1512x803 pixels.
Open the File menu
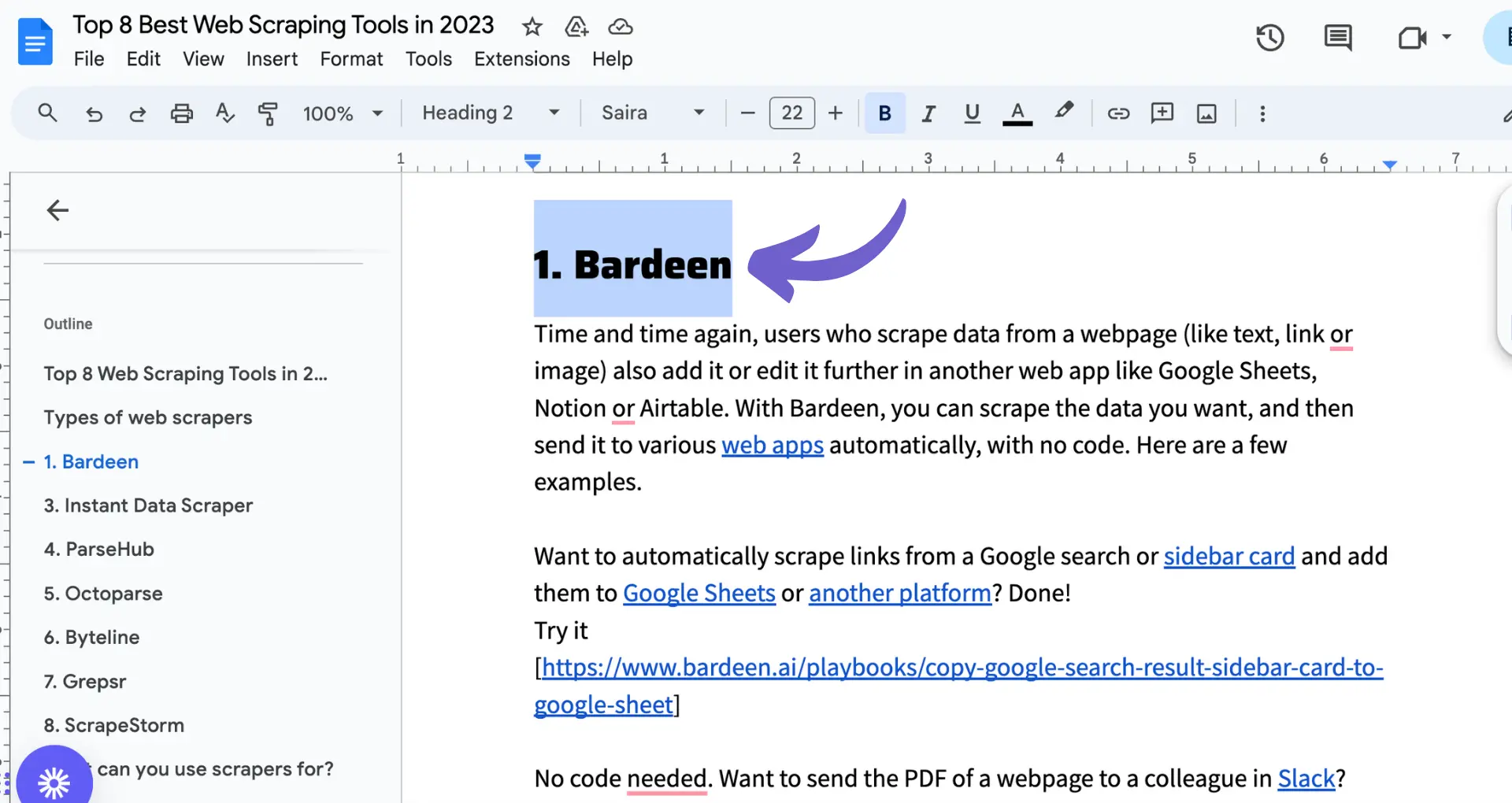(x=89, y=59)
